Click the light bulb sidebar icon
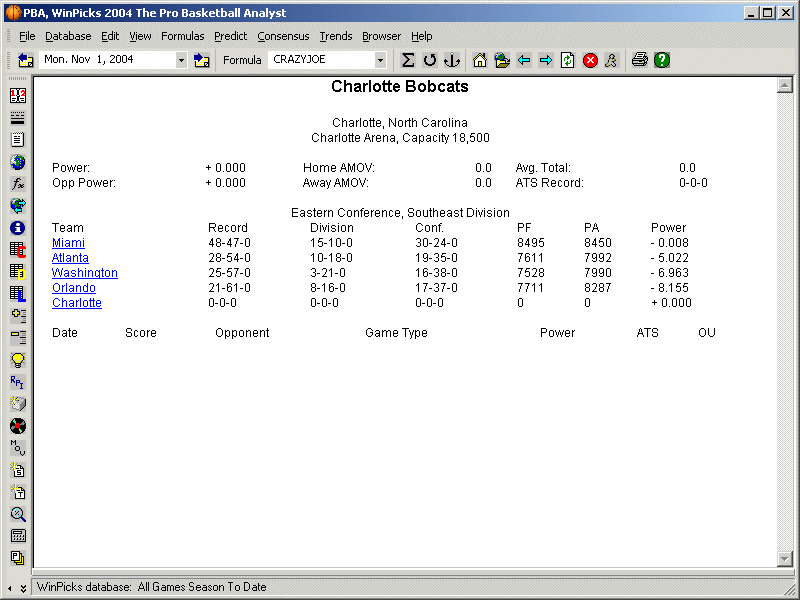 18,360
